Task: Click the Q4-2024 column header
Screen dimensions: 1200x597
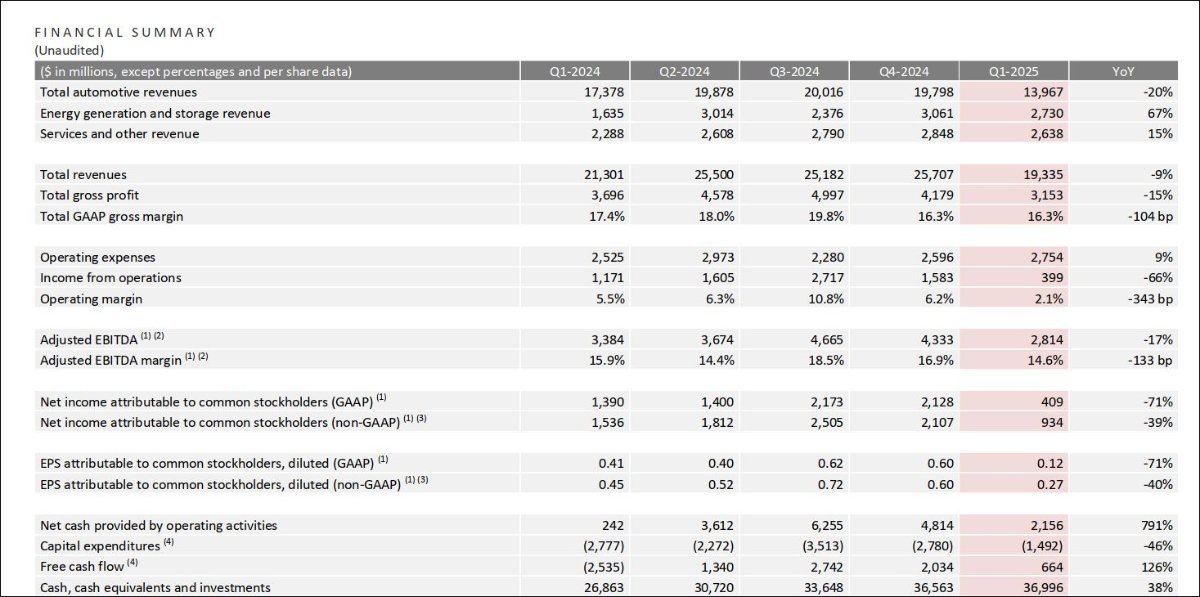Action: click(904, 71)
